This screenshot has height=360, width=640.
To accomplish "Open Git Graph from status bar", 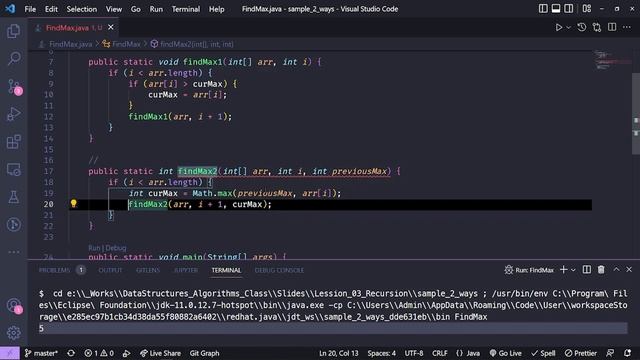I will pyautogui.click(x=204, y=353).
